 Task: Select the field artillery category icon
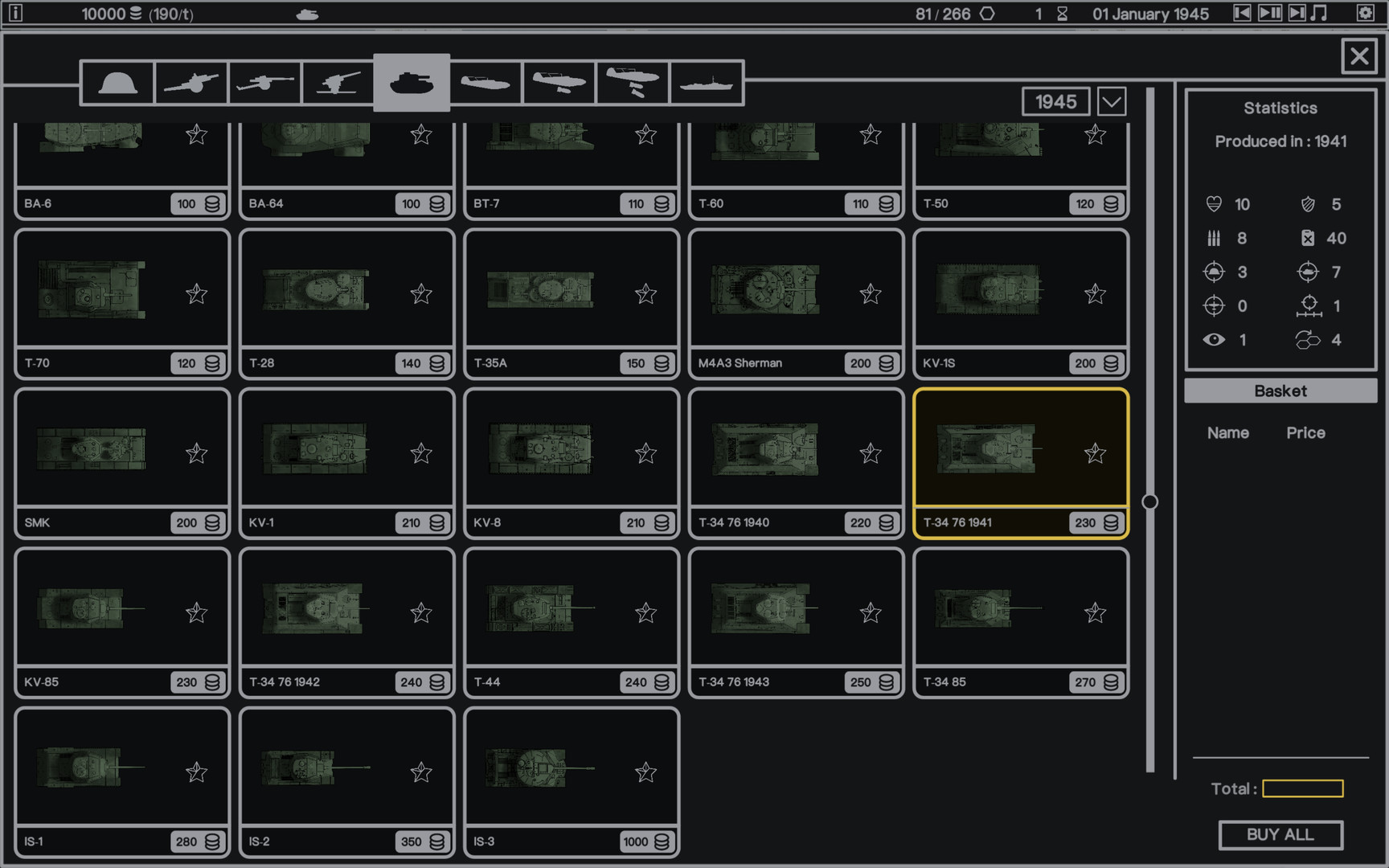pos(191,83)
